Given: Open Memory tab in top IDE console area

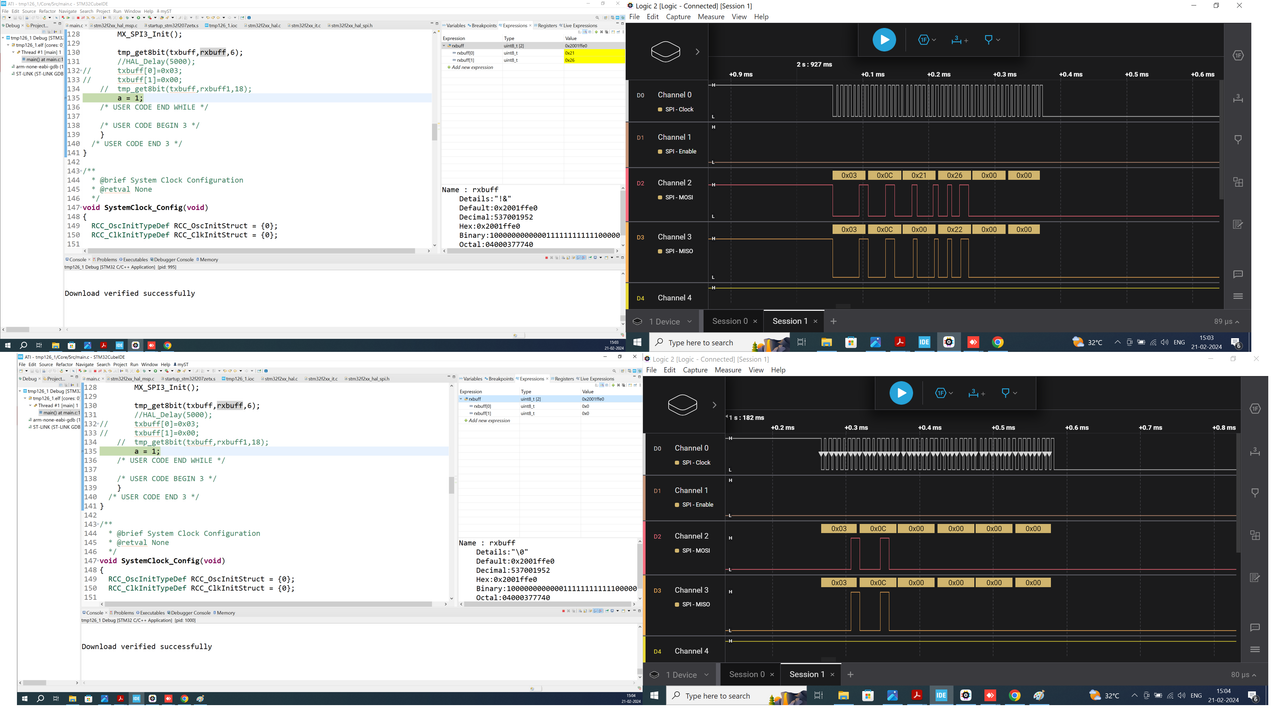Looking at the screenshot, I should tap(207, 260).
